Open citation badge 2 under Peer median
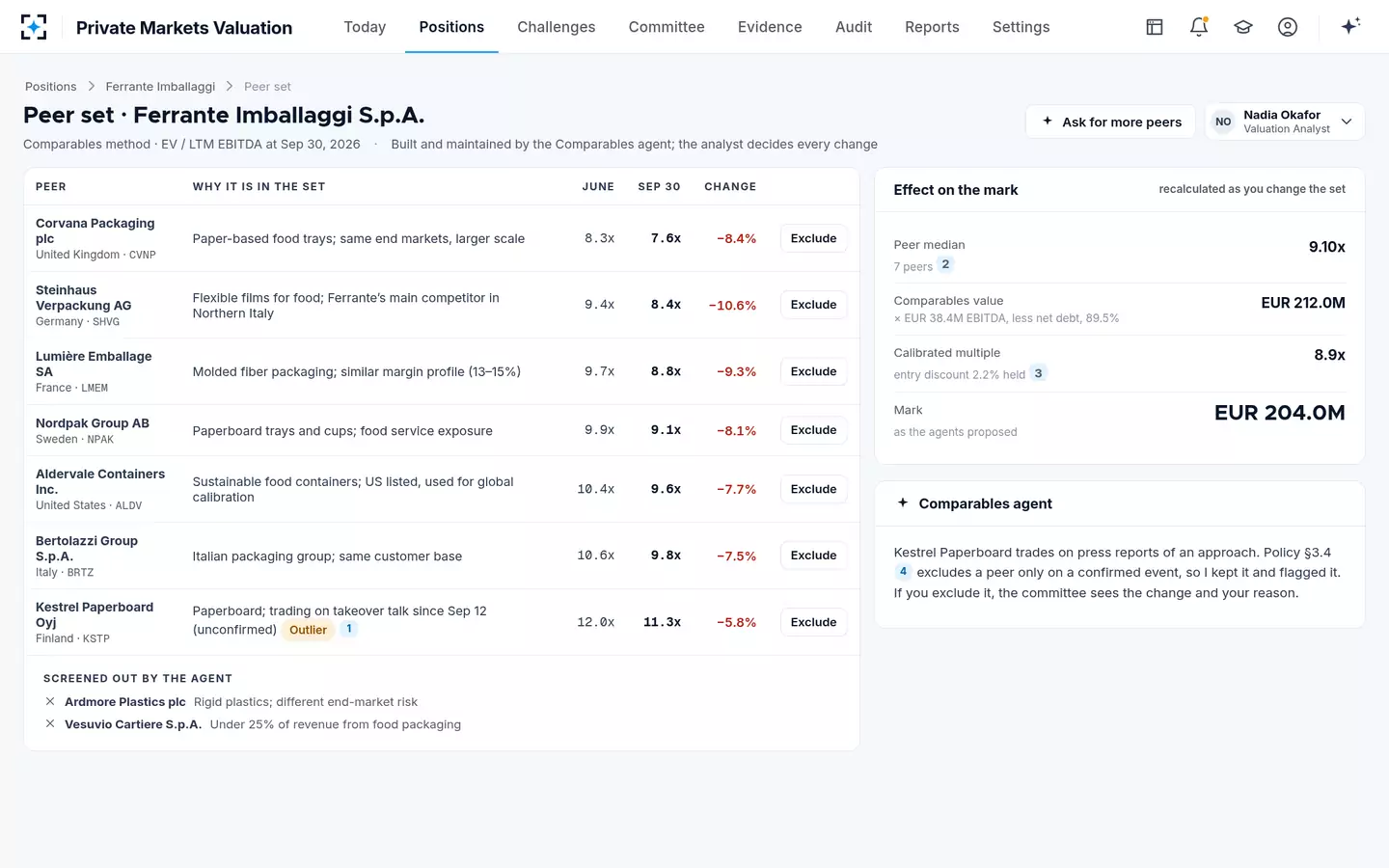The image size is (1389, 868). 945,264
